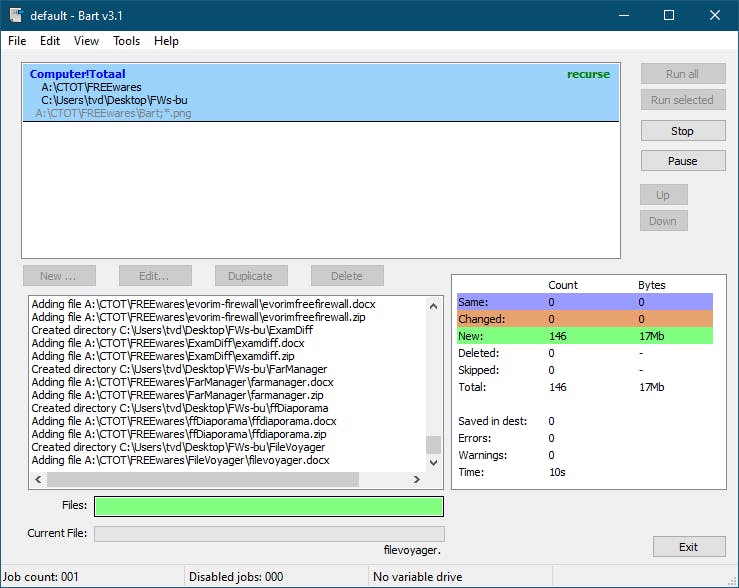Image resolution: width=739 pixels, height=588 pixels.
Task: Click log line adding evorimfreefirewall.zip
Action: [x=198, y=317]
